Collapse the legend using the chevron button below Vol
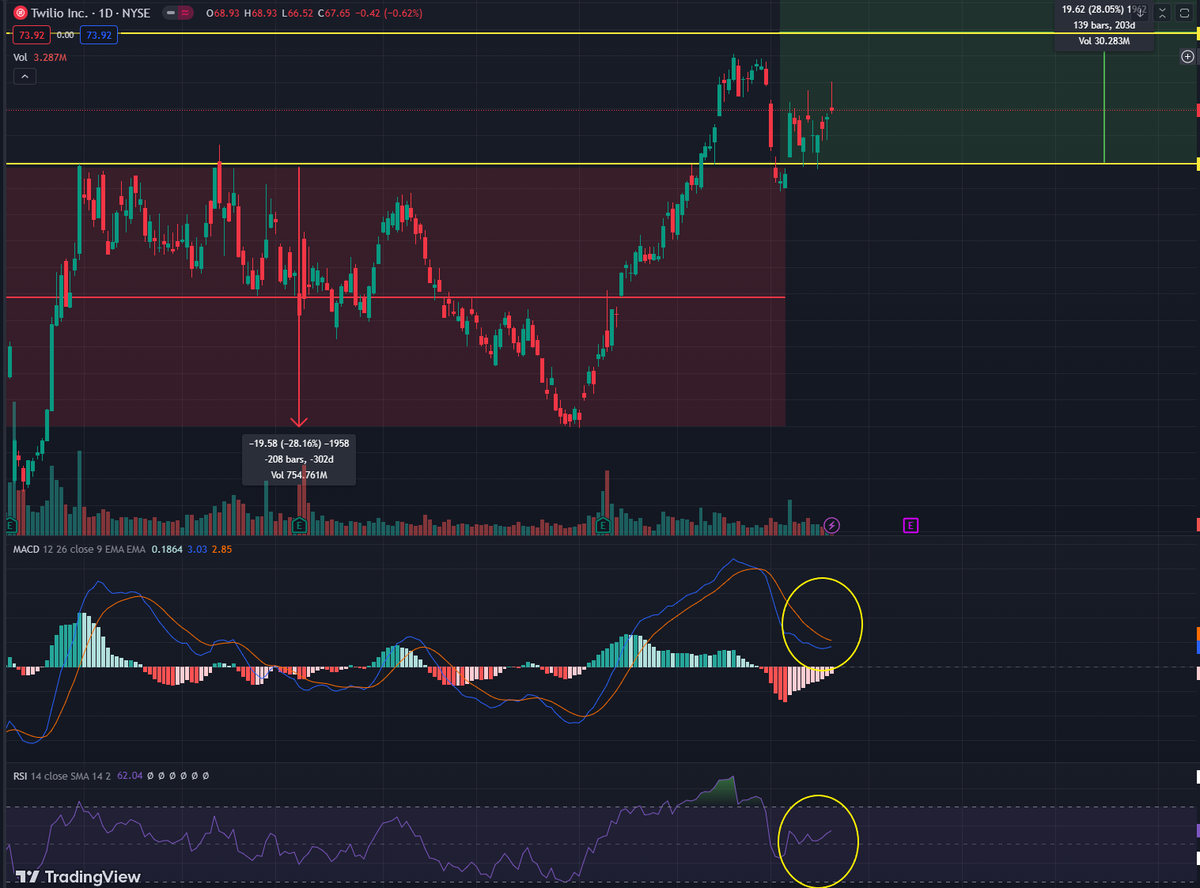Screen dimensions: 1200x888 (24, 76)
